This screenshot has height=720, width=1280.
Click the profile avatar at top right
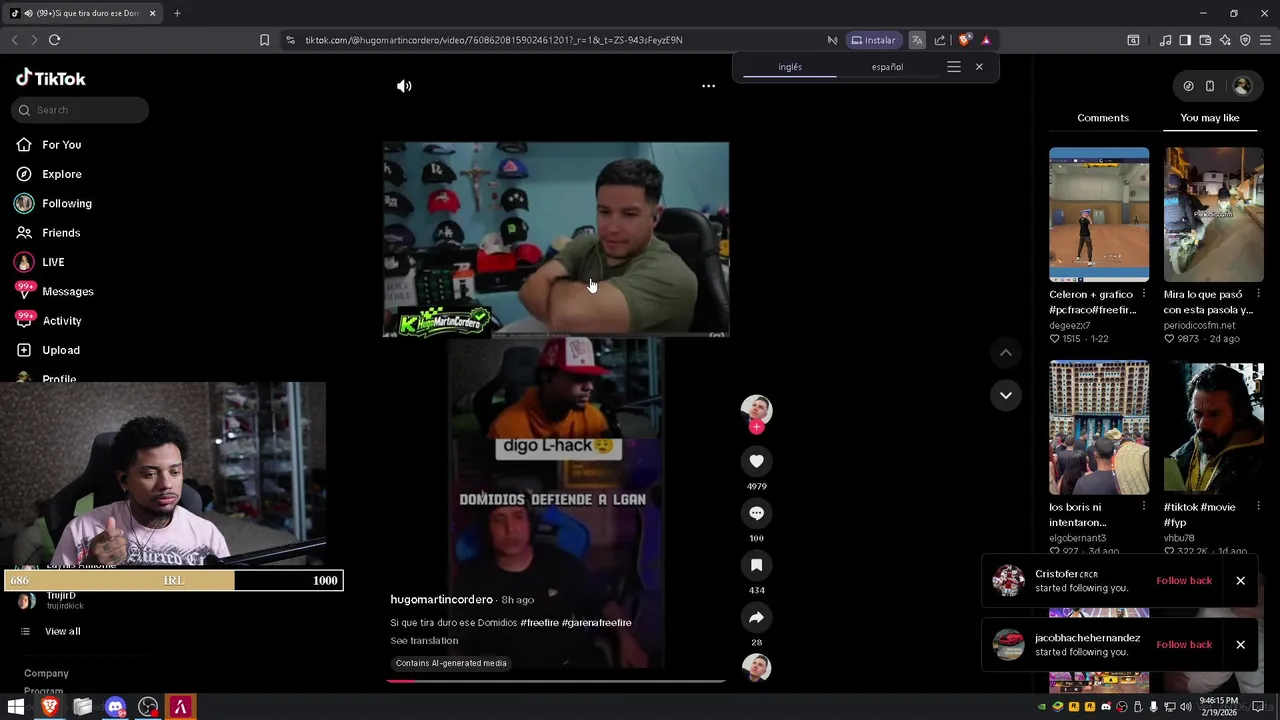point(1242,86)
